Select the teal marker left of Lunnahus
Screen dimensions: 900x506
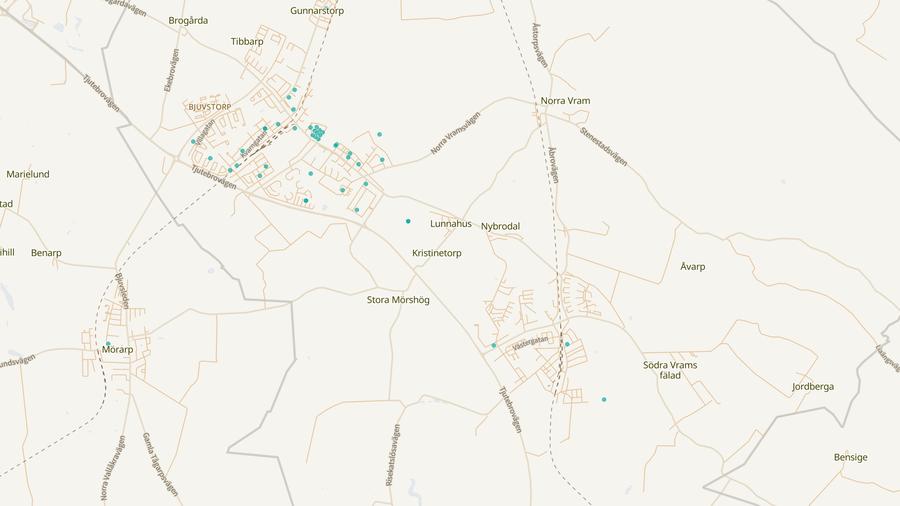tap(408, 221)
